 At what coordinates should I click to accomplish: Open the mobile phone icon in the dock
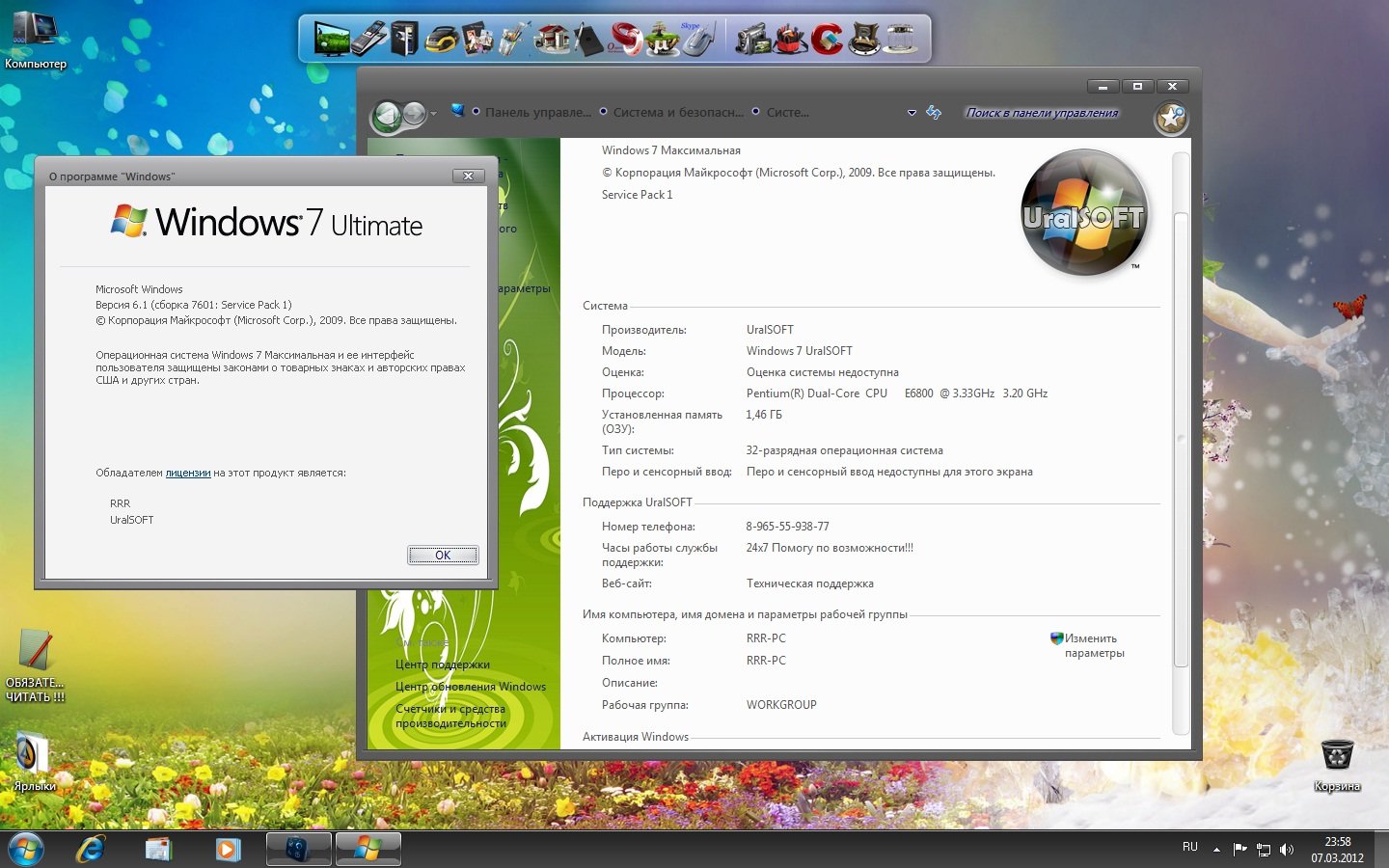point(368,39)
